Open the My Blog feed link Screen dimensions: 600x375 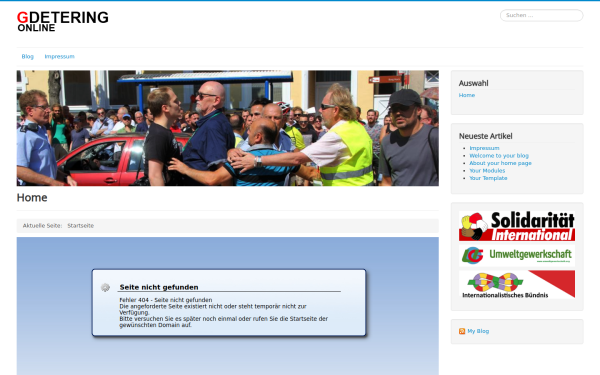(x=478, y=331)
